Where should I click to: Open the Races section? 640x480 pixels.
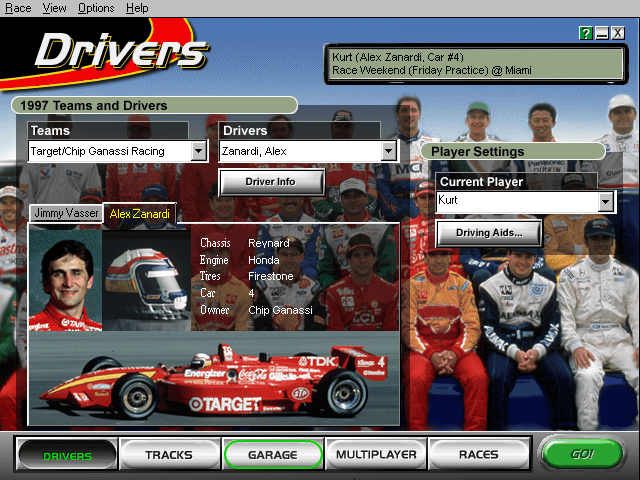479,455
